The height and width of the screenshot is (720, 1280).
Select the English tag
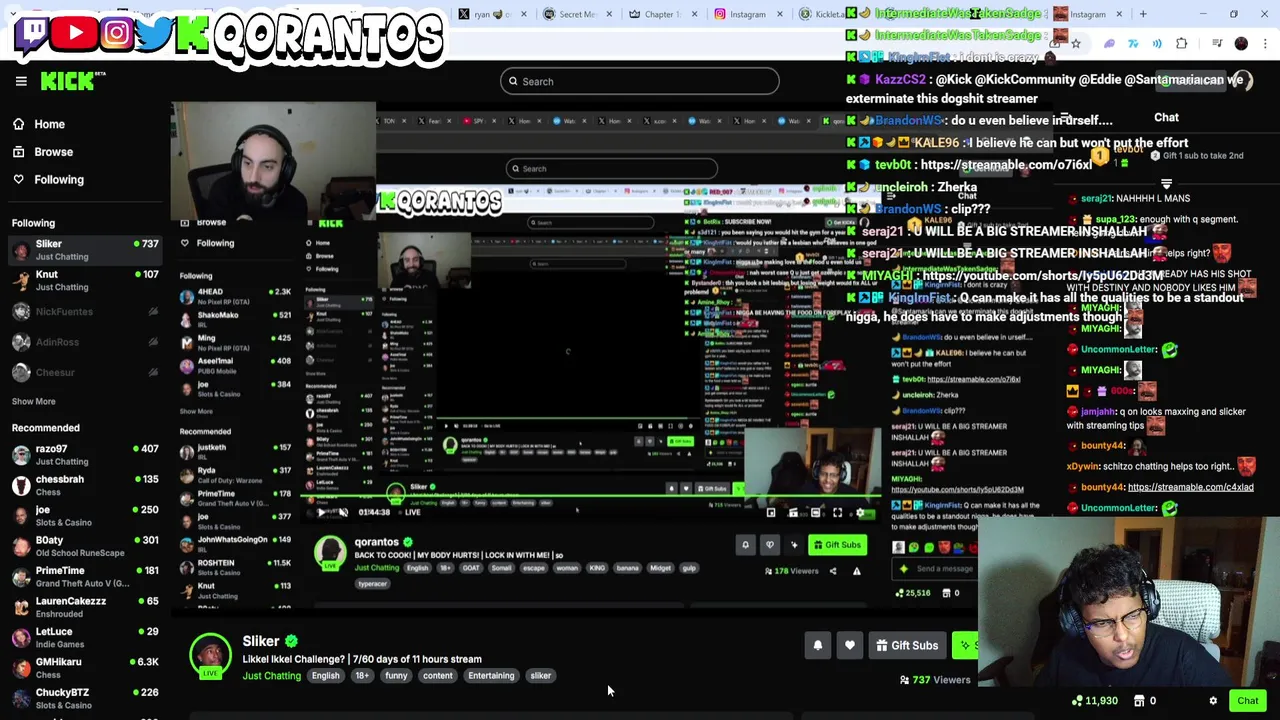tap(325, 676)
